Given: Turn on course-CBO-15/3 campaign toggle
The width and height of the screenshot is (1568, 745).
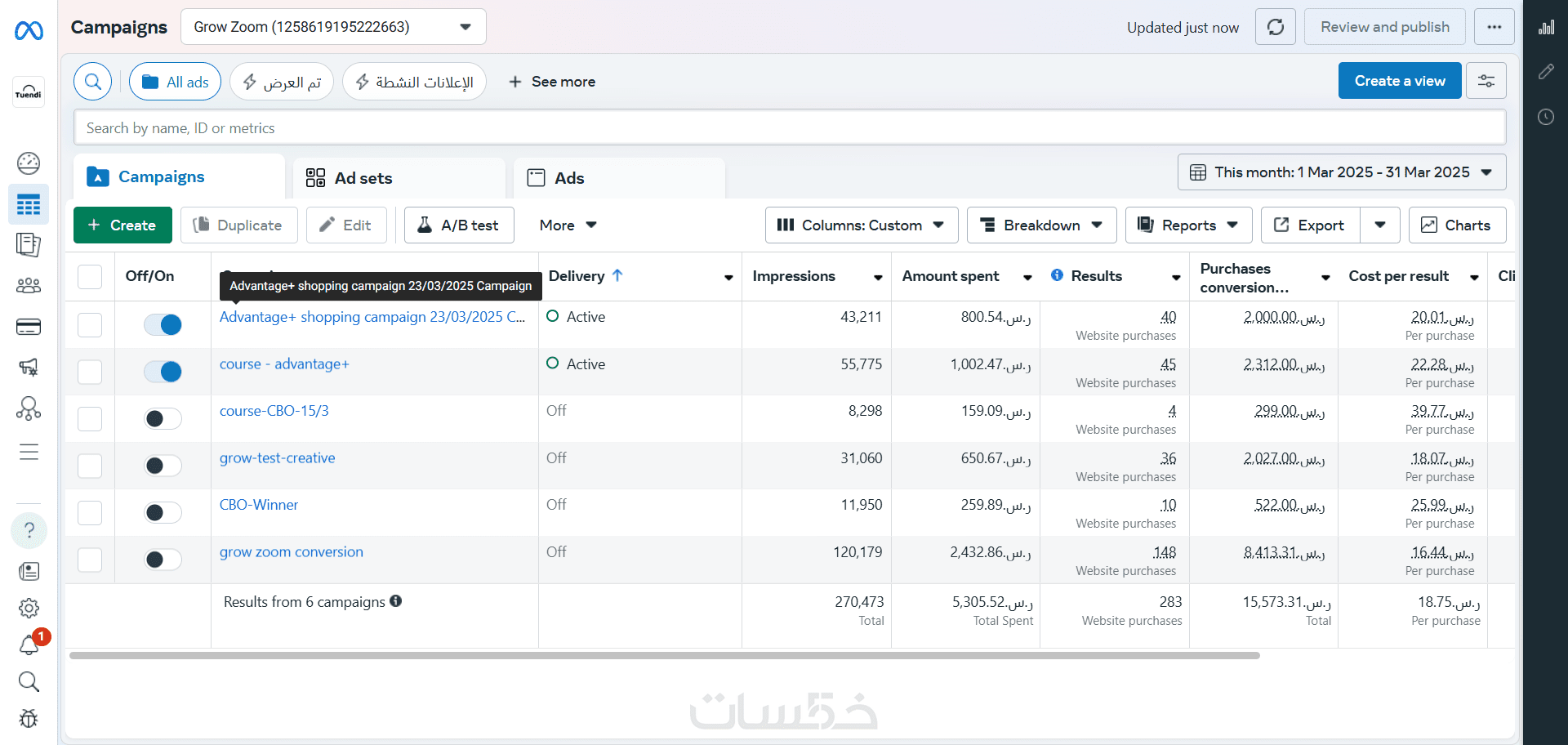Looking at the screenshot, I should 163,419.
